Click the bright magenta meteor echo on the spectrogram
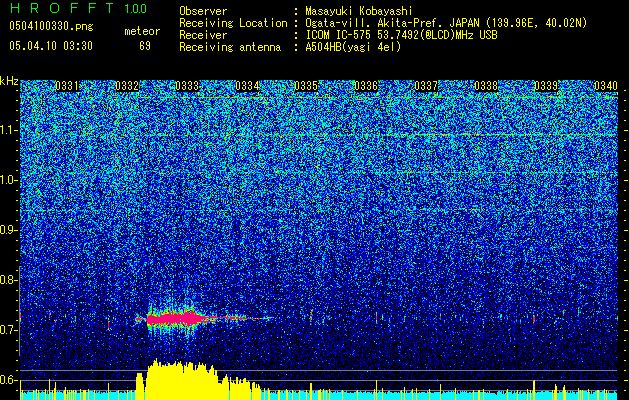629x400 pixels. [x=174, y=319]
